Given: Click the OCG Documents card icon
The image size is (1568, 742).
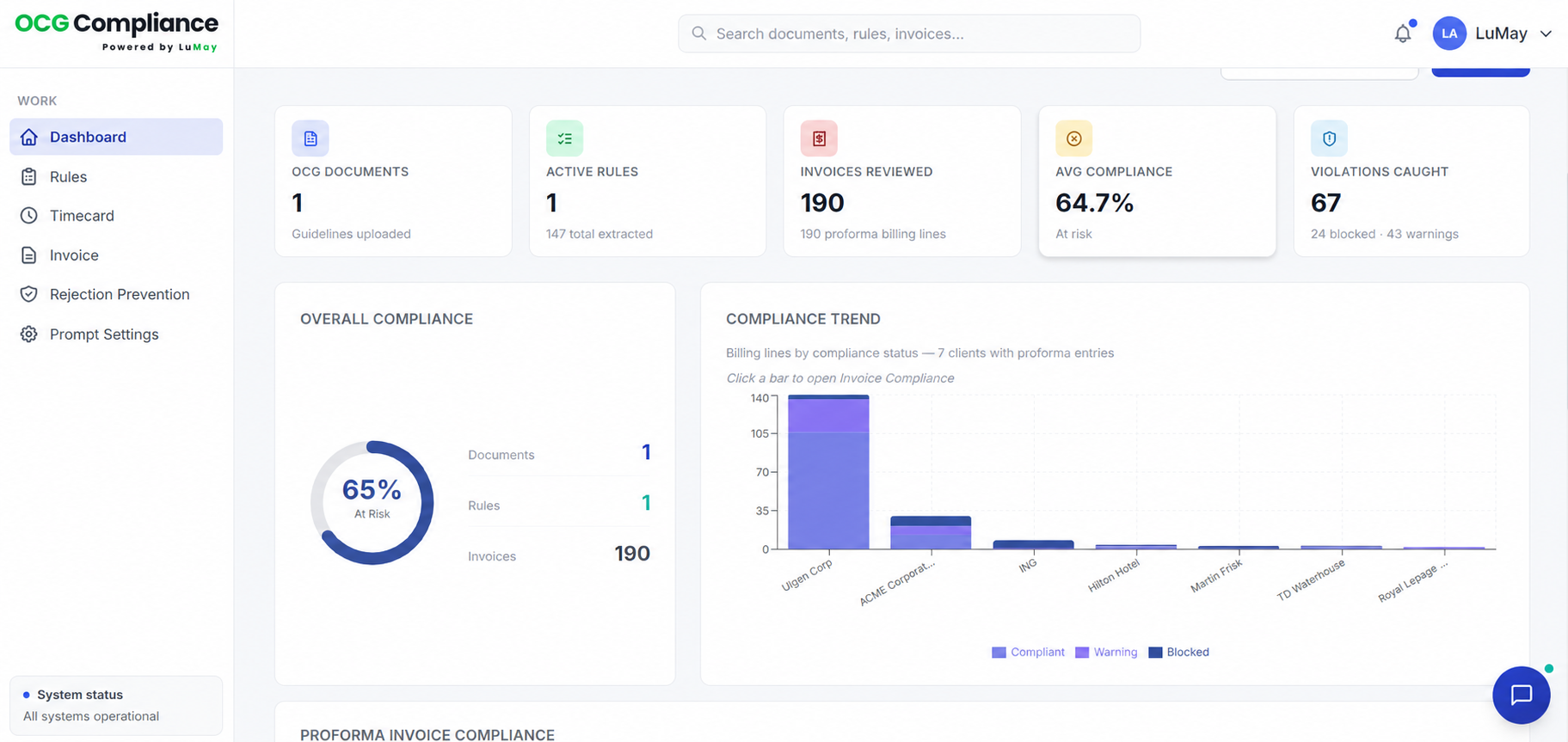Looking at the screenshot, I should click(311, 138).
